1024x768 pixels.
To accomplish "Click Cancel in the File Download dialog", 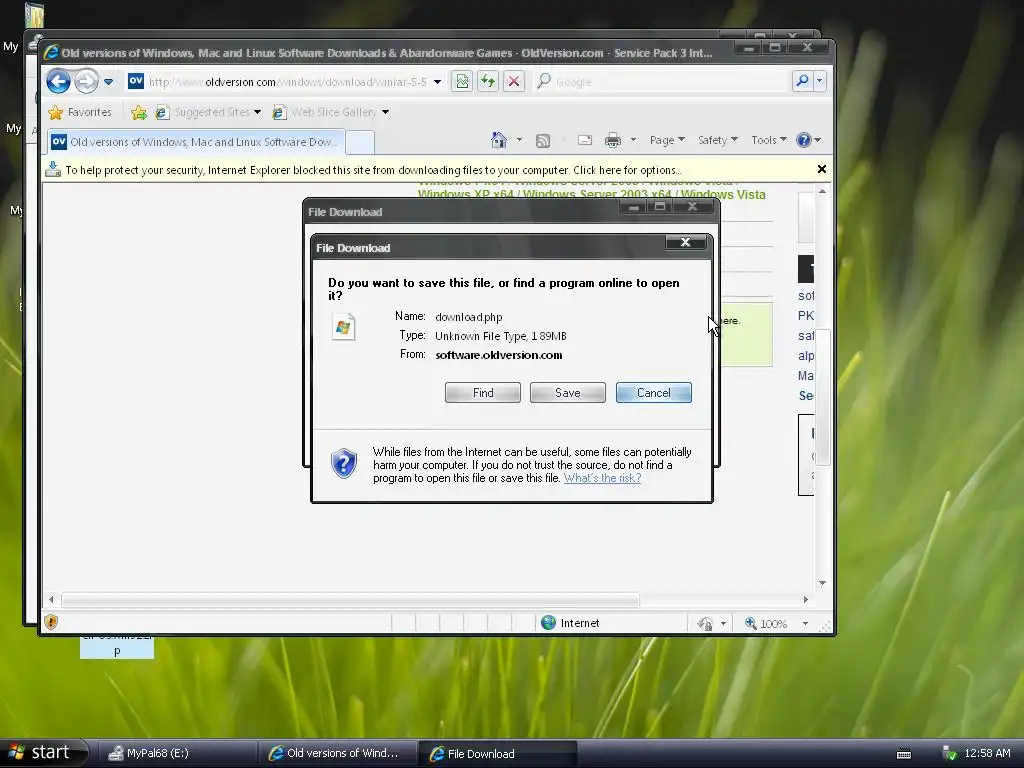I will click(654, 392).
